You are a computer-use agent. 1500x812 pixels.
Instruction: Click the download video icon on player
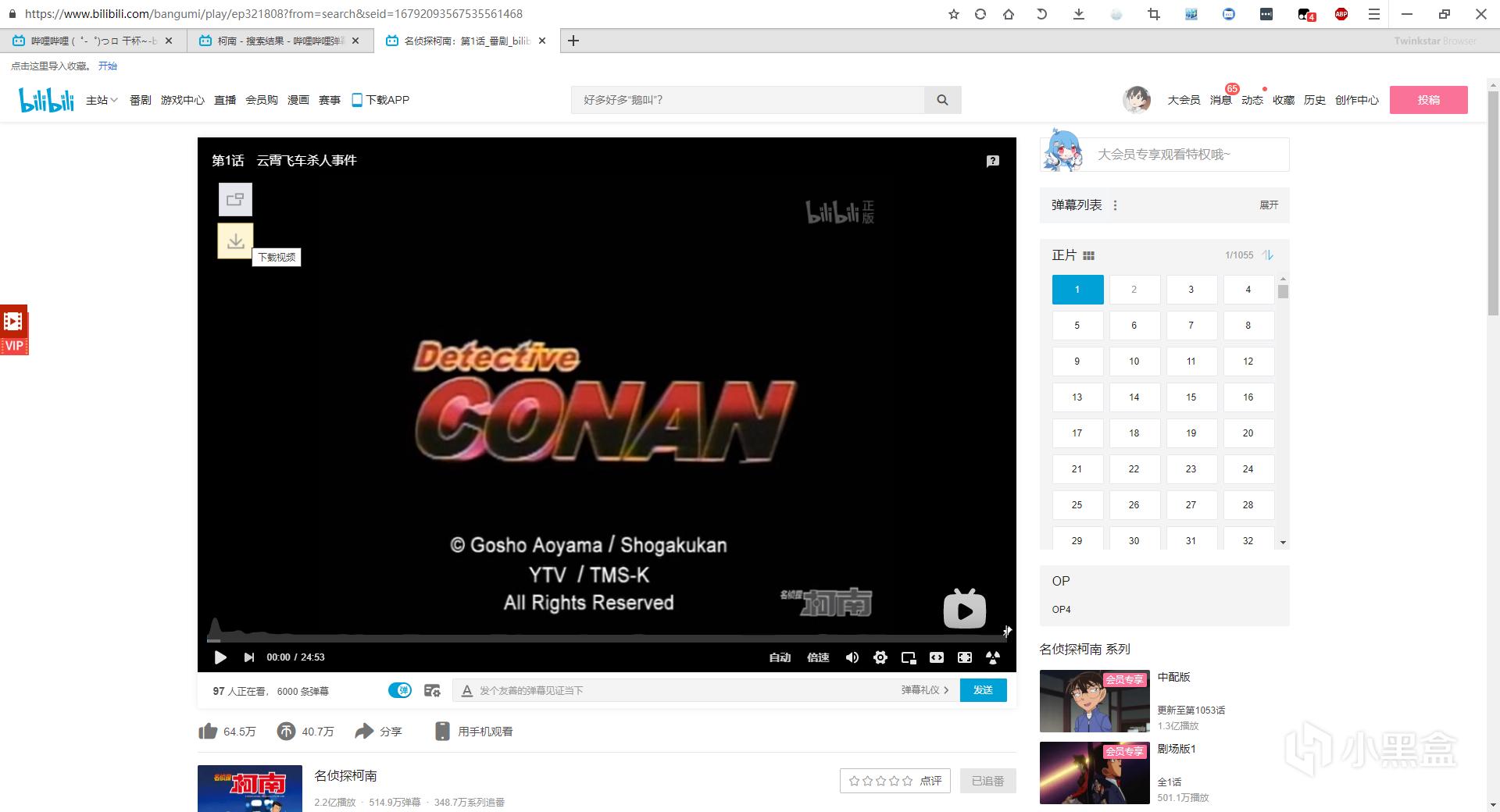click(x=235, y=241)
